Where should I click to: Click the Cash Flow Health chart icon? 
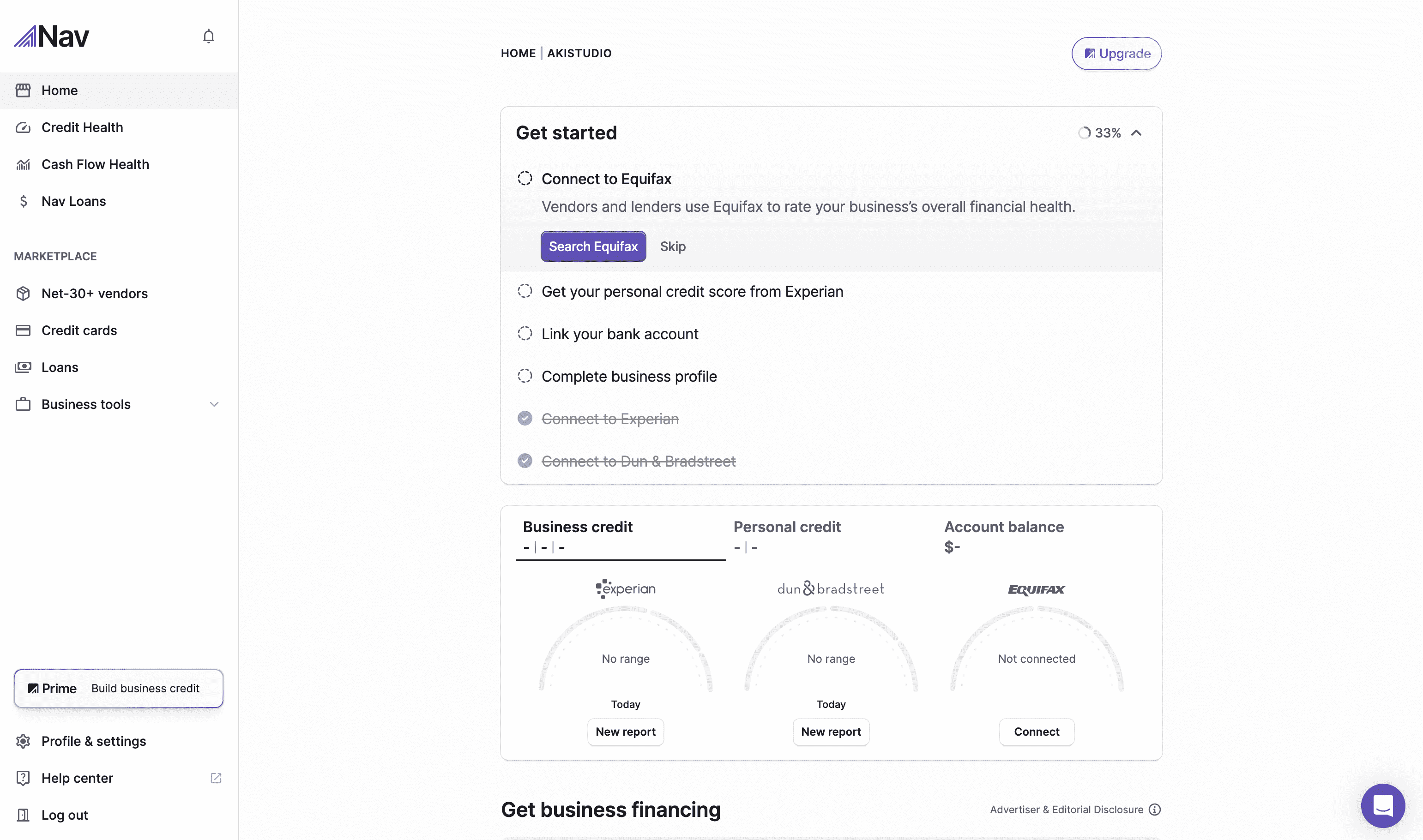23,165
